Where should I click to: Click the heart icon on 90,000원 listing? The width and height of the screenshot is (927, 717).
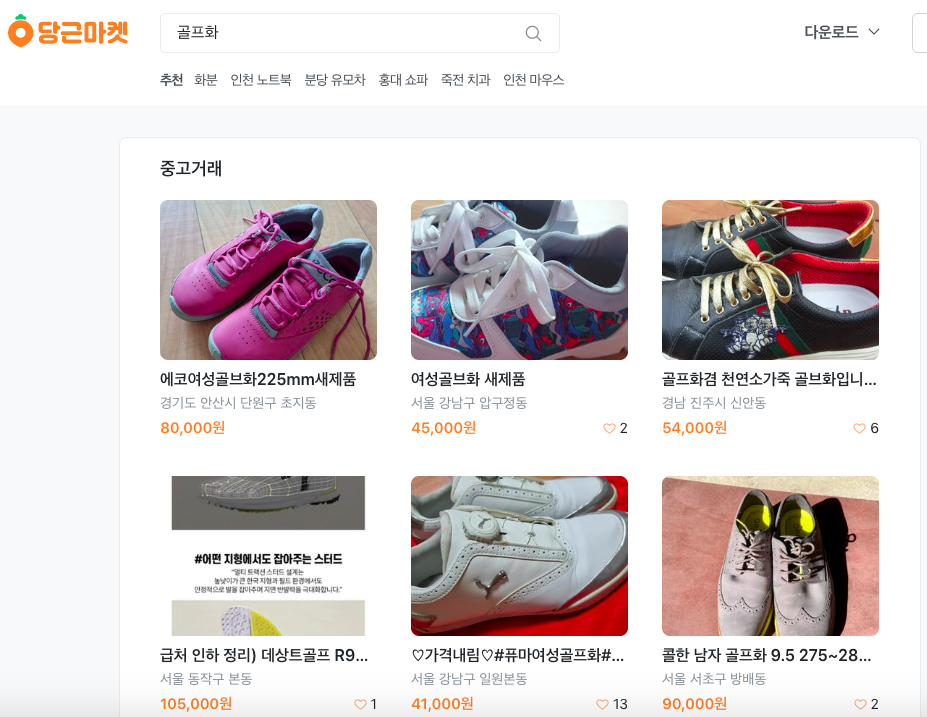point(860,704)
